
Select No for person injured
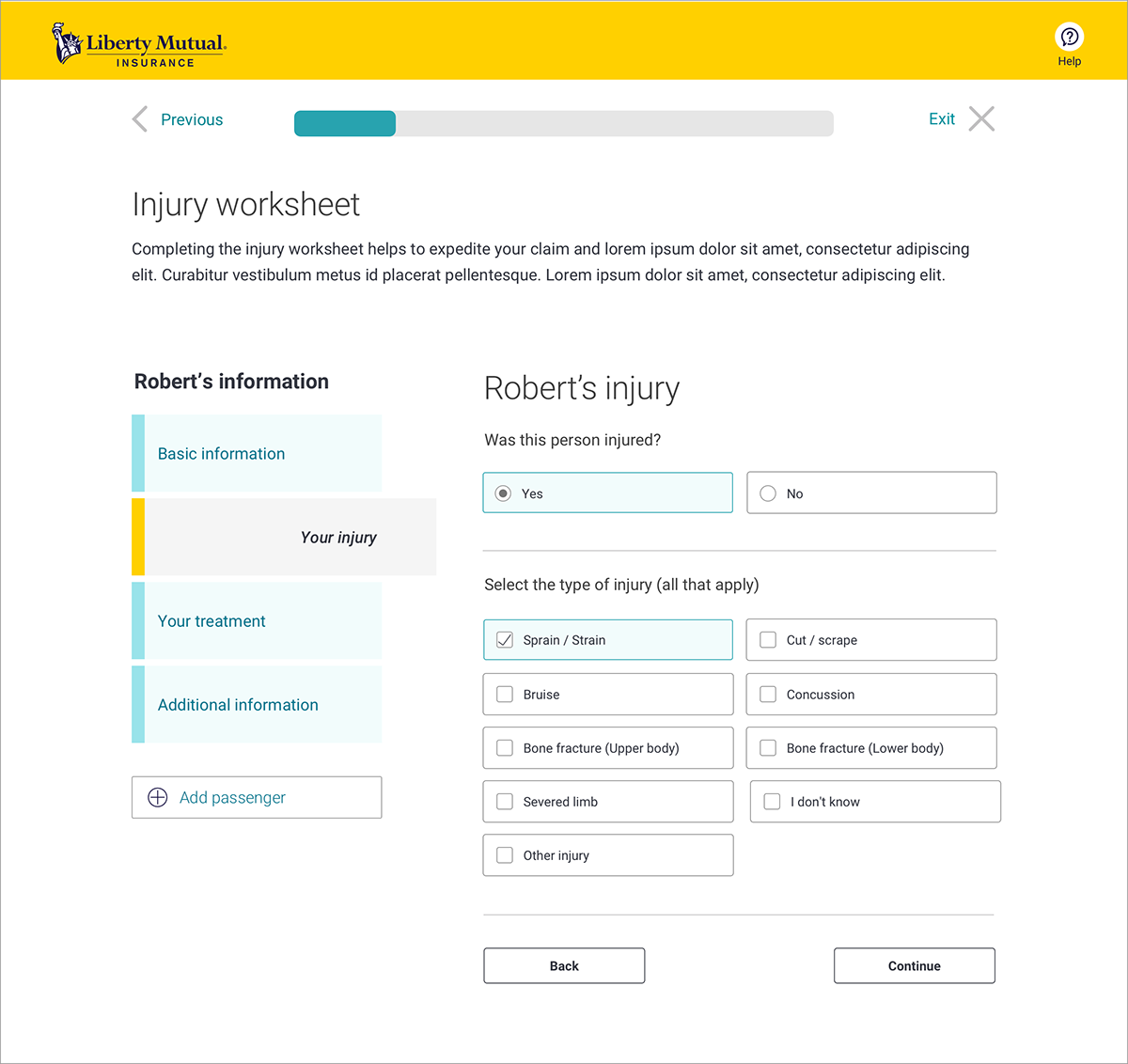pyautogui.click(x=768, y=493)
